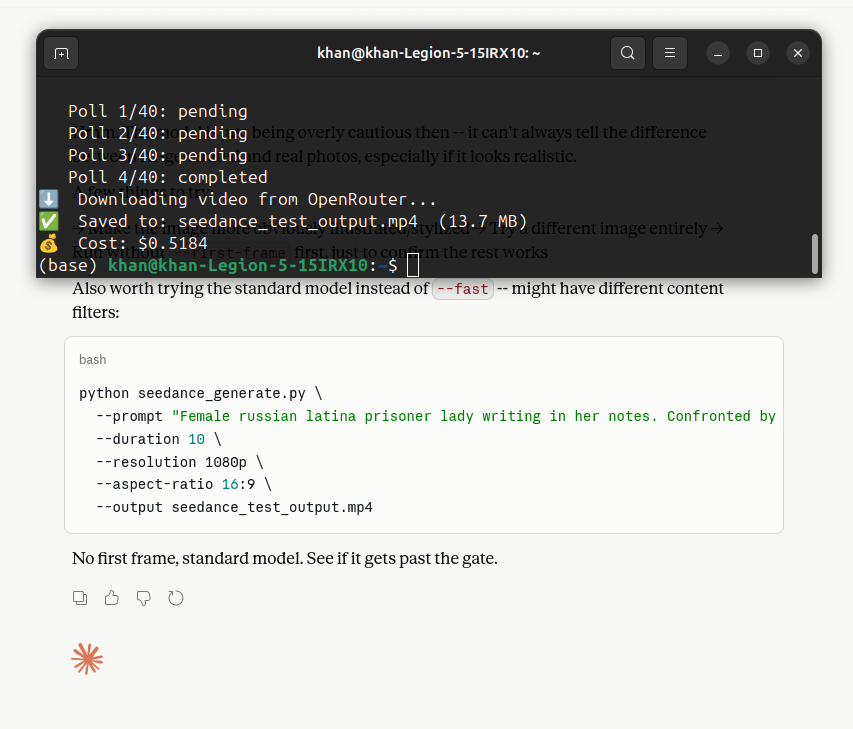Click the --fast inline code tag
Image resolution: width=853 pixels, height=729 pixels.
click(x=463, y=289)
